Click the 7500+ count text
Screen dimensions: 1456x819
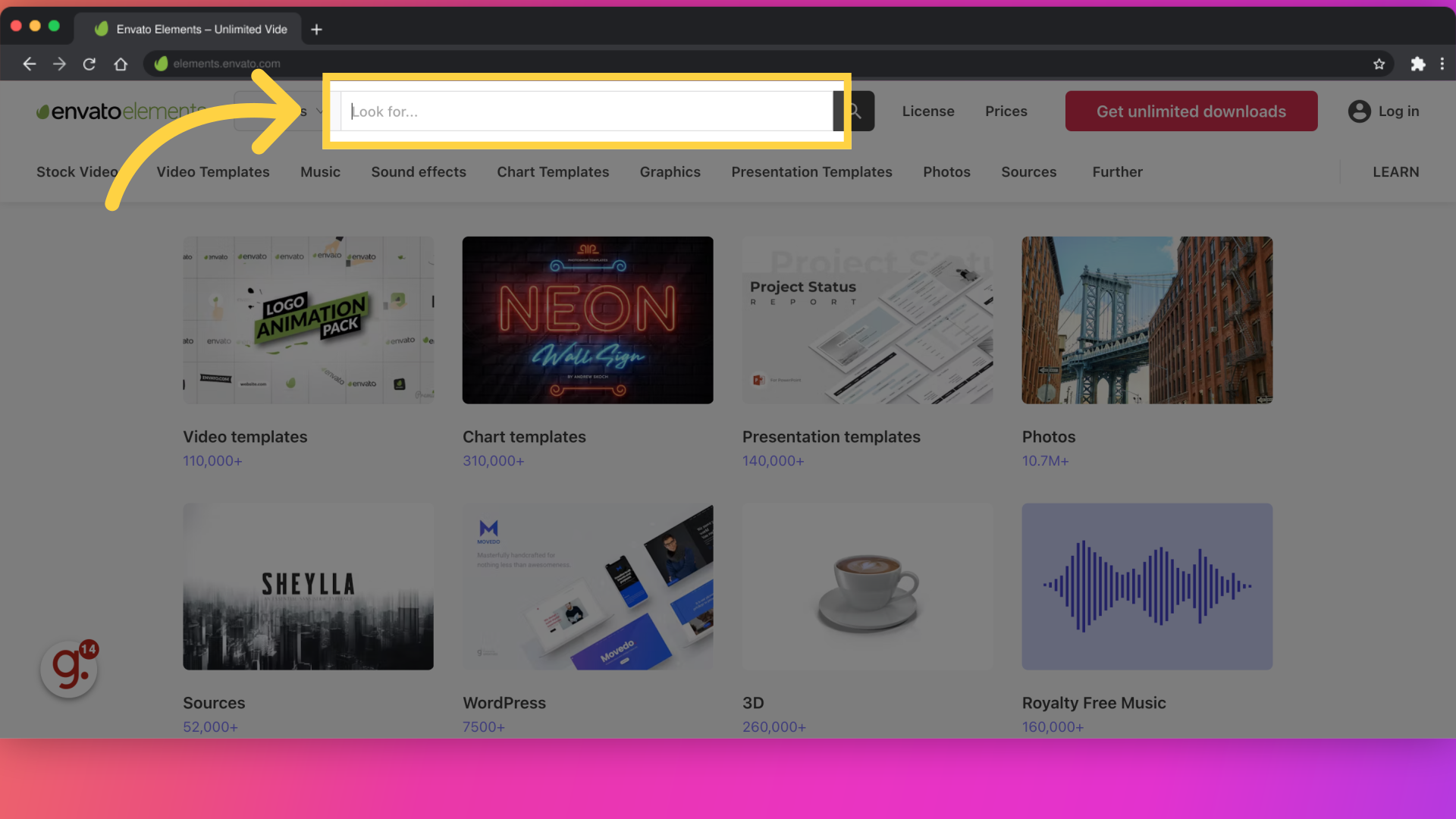(x=484, y=727)
